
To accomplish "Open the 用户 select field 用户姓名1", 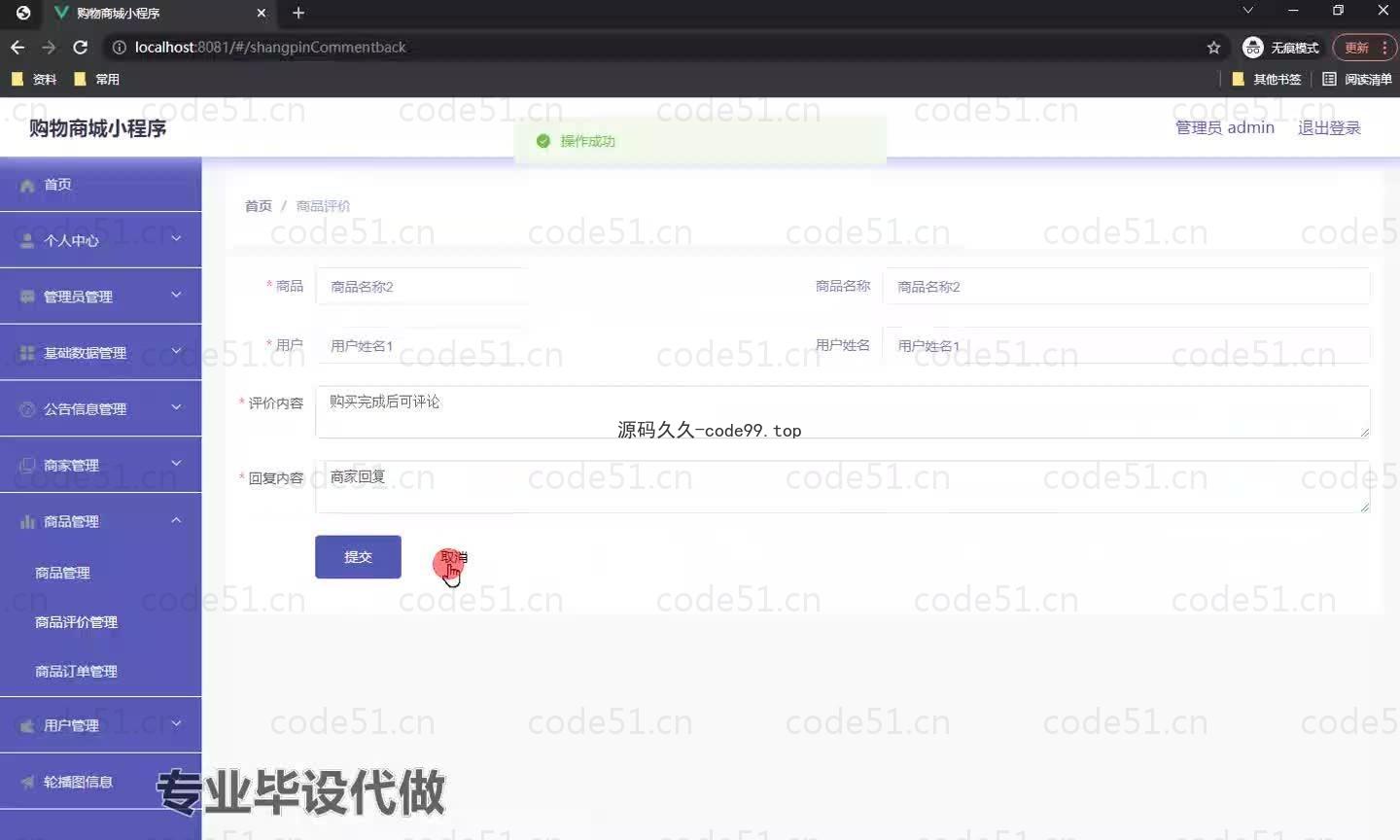I will 422,345.
